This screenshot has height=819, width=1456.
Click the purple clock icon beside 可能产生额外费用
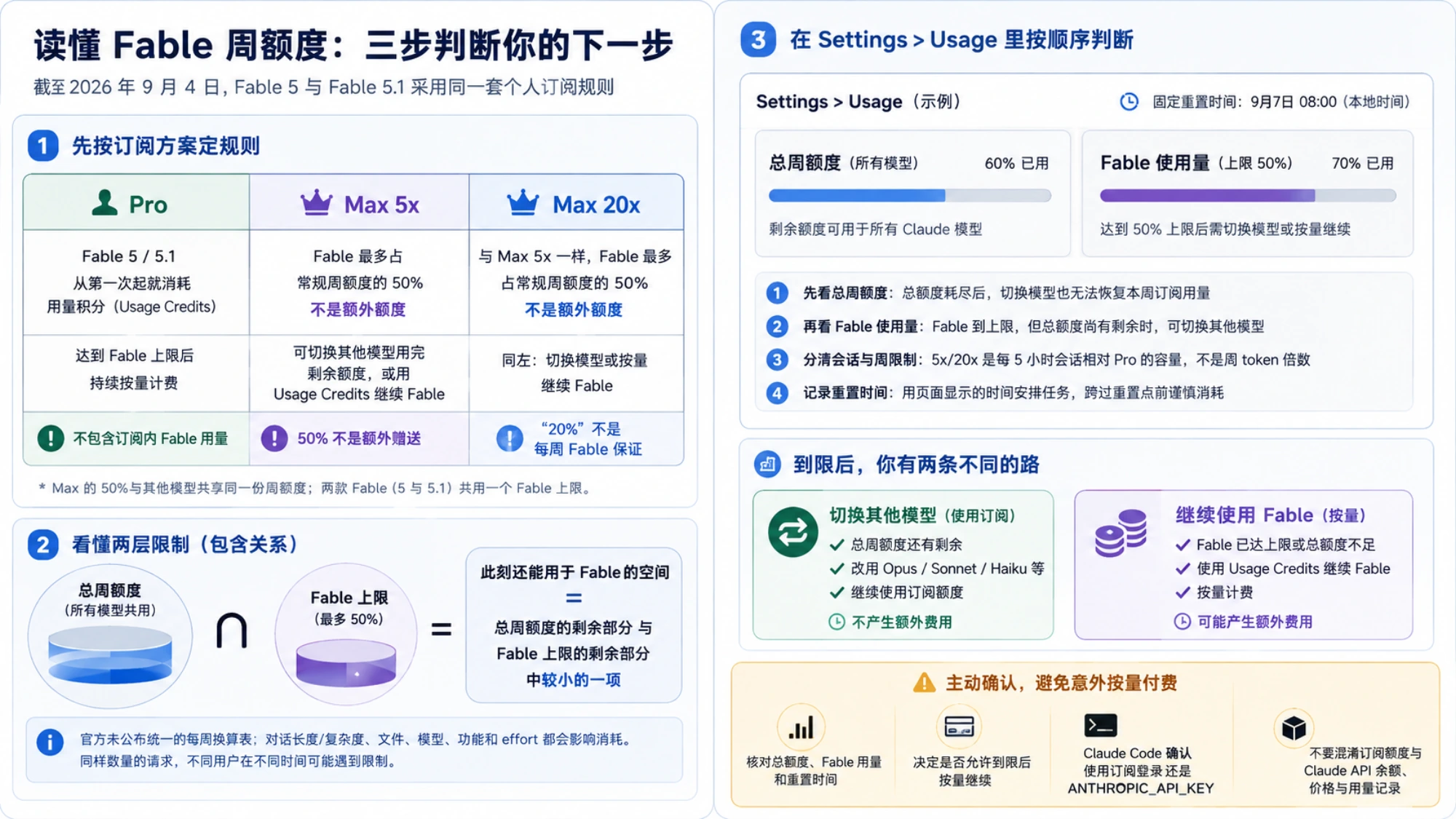pos(1182,622)
